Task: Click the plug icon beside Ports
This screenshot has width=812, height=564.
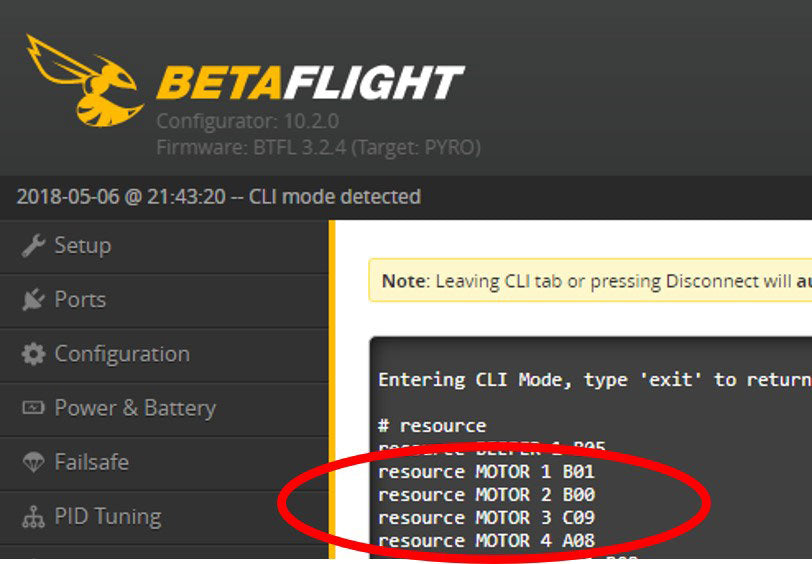Action: tap(33, 300)
